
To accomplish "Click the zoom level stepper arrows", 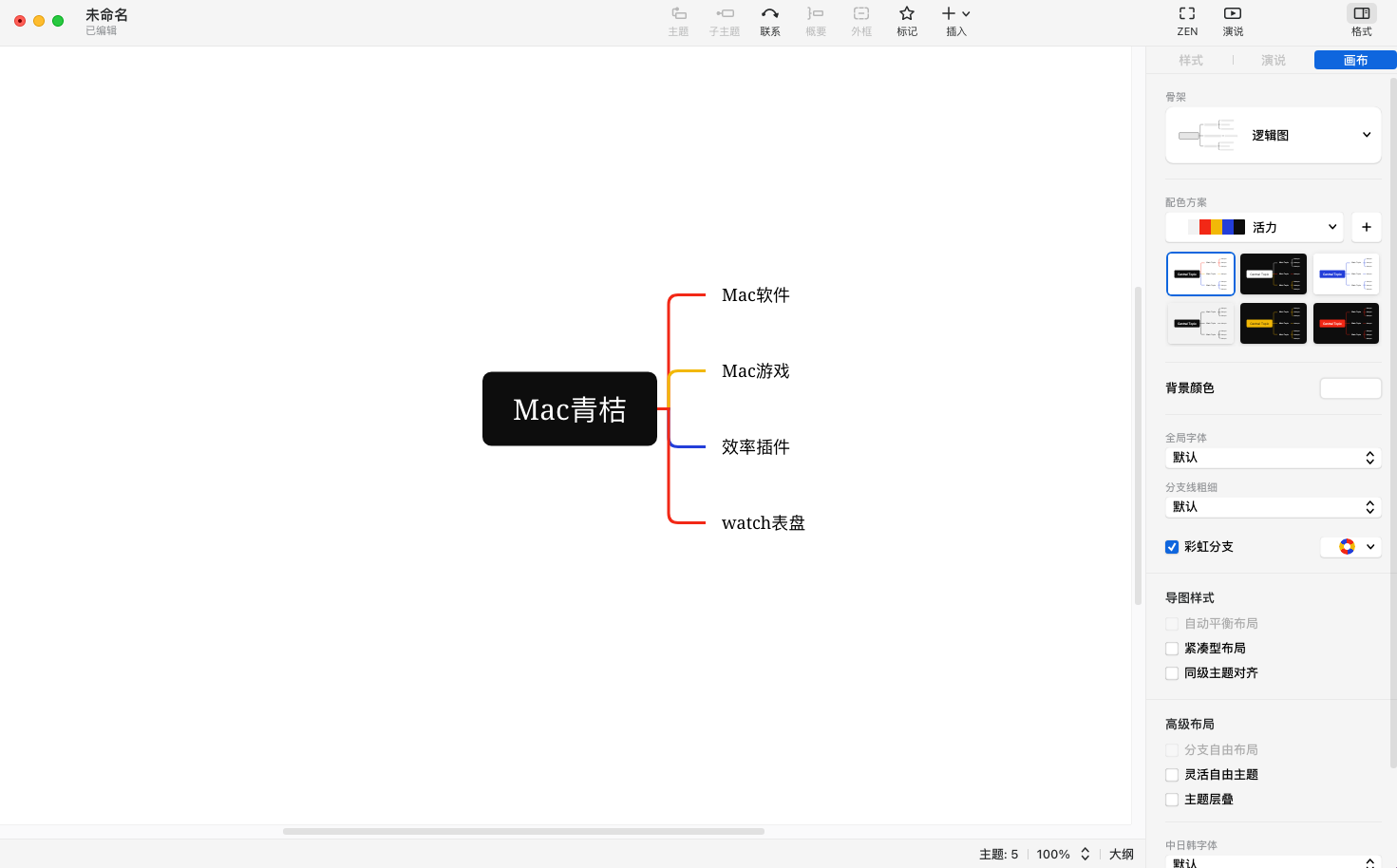I will pos(1086,854).
